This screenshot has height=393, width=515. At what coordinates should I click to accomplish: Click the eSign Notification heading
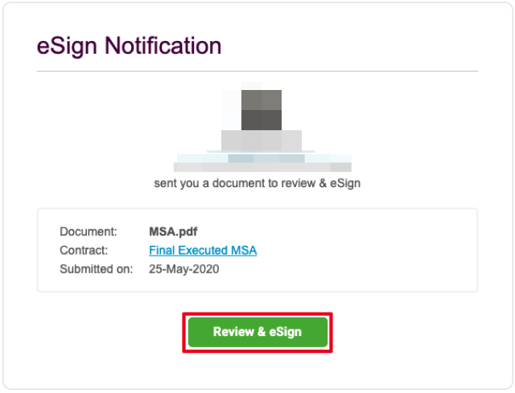129,45
